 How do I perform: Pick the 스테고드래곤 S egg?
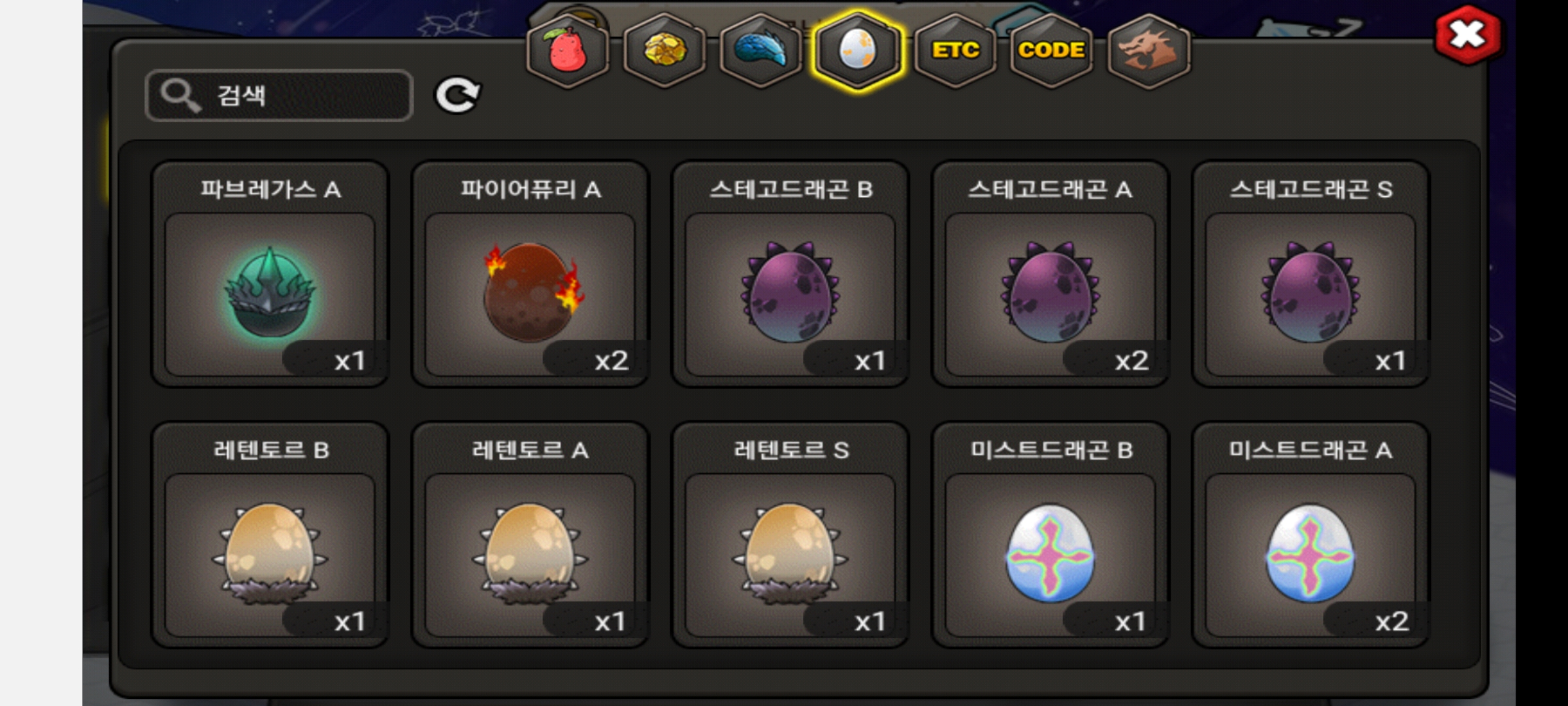[1311, 275]
